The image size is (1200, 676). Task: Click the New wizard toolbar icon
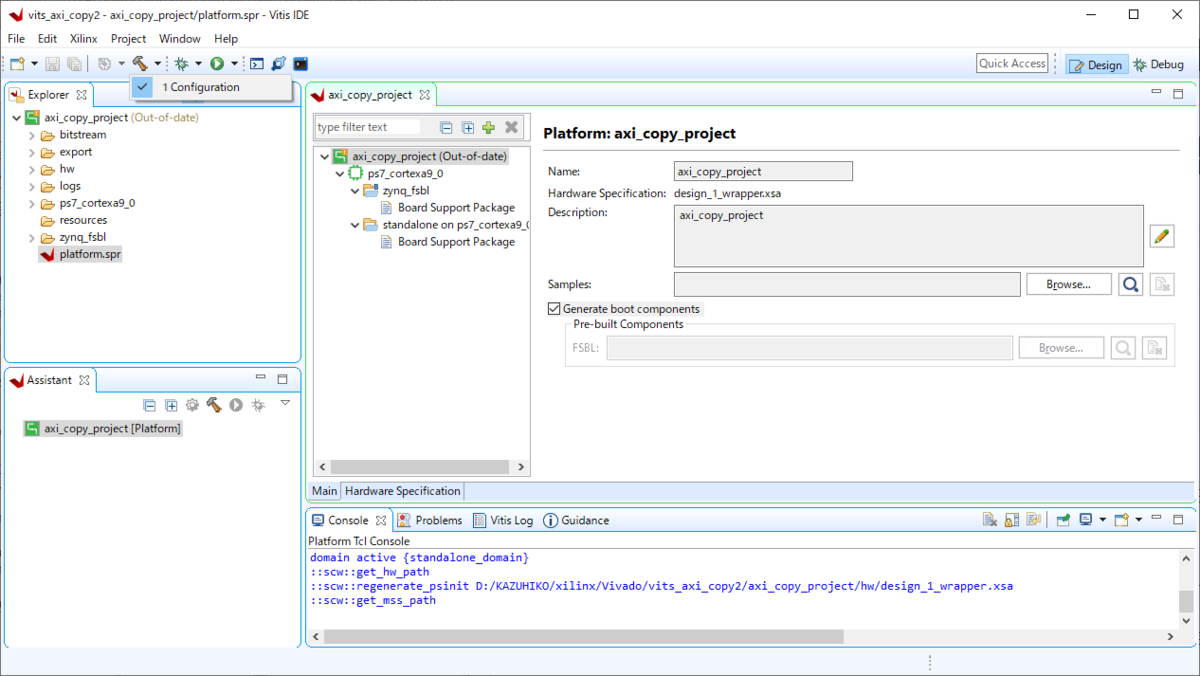pyautogui.click(x=17, y=63)
